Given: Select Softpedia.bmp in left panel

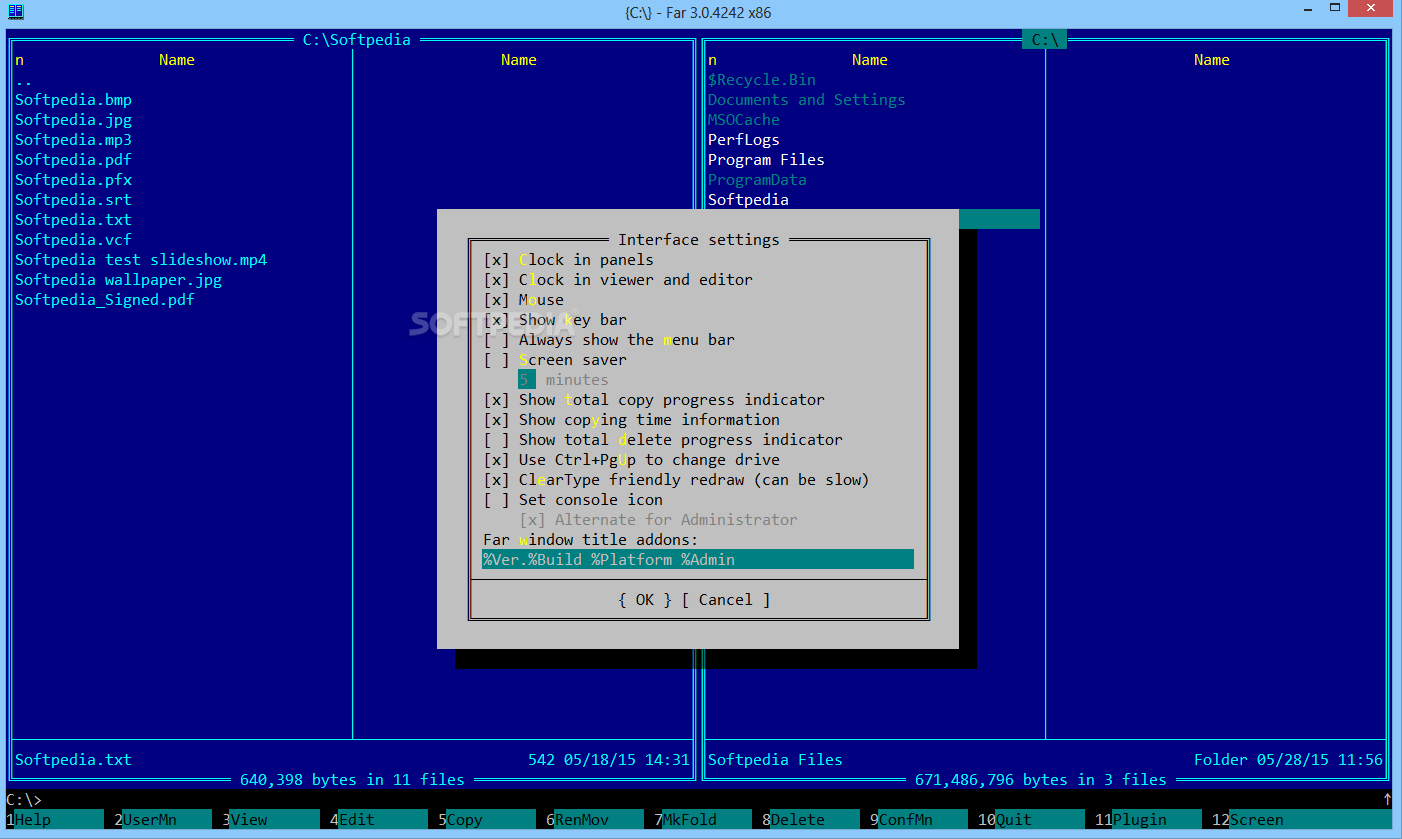Looking at the screenshot, I should pos(73,100).
